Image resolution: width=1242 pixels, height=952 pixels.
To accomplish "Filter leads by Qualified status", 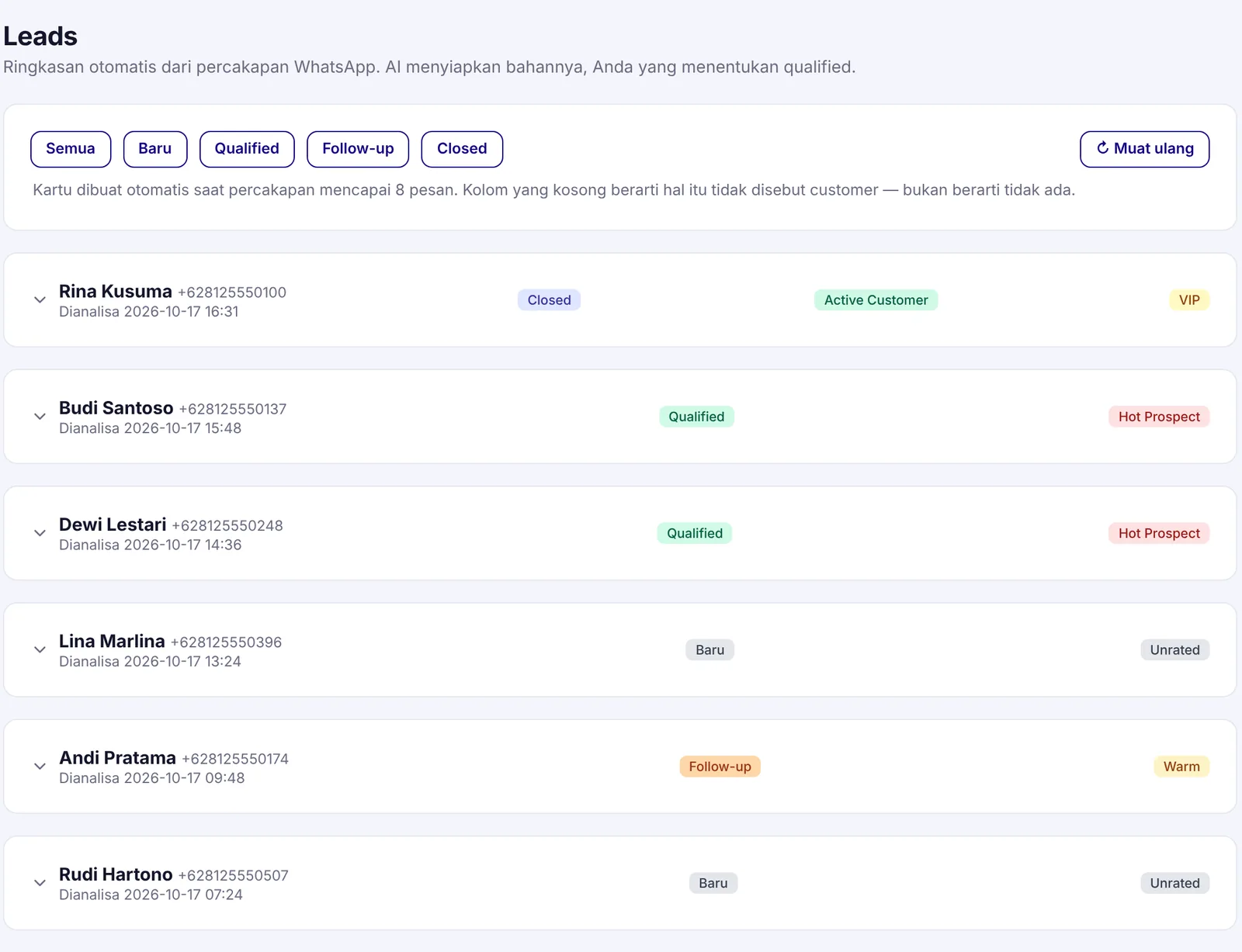I will [x=247, y=149].
